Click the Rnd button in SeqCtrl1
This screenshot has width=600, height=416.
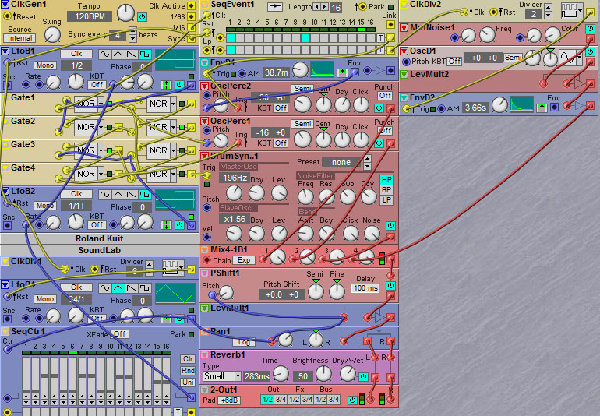pos(188,371)
